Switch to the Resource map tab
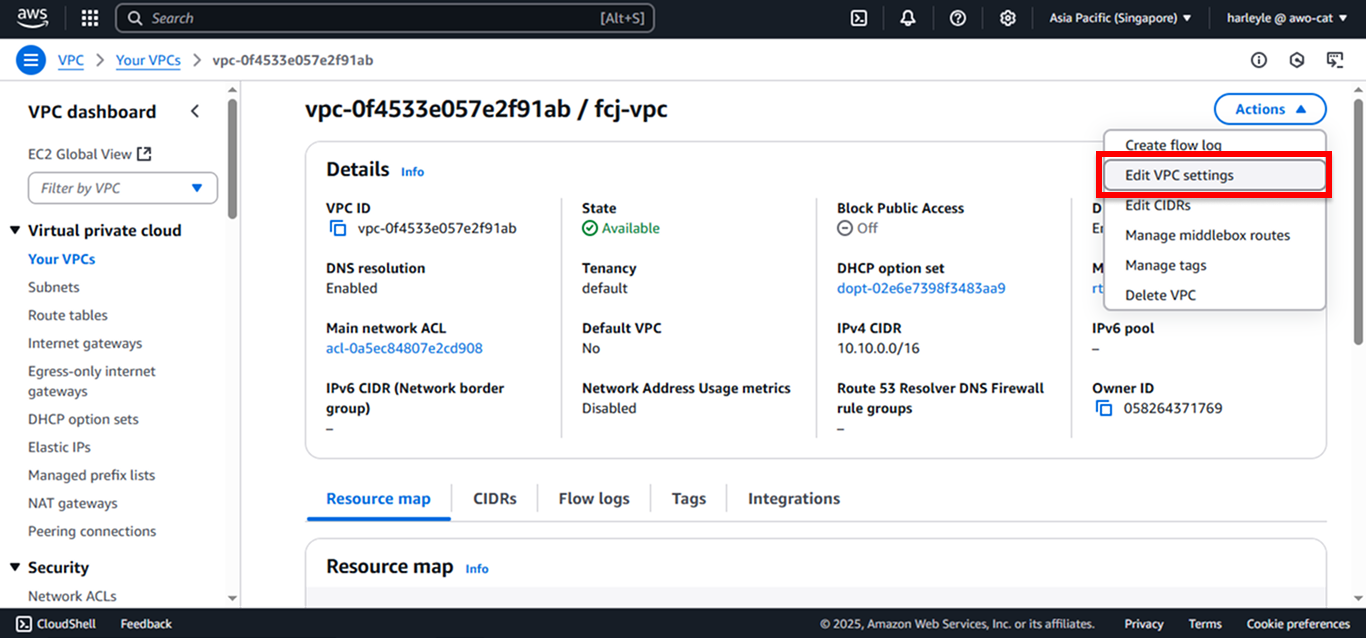The width and height of the screenshot is (1366, 638). tap(378, 498)
